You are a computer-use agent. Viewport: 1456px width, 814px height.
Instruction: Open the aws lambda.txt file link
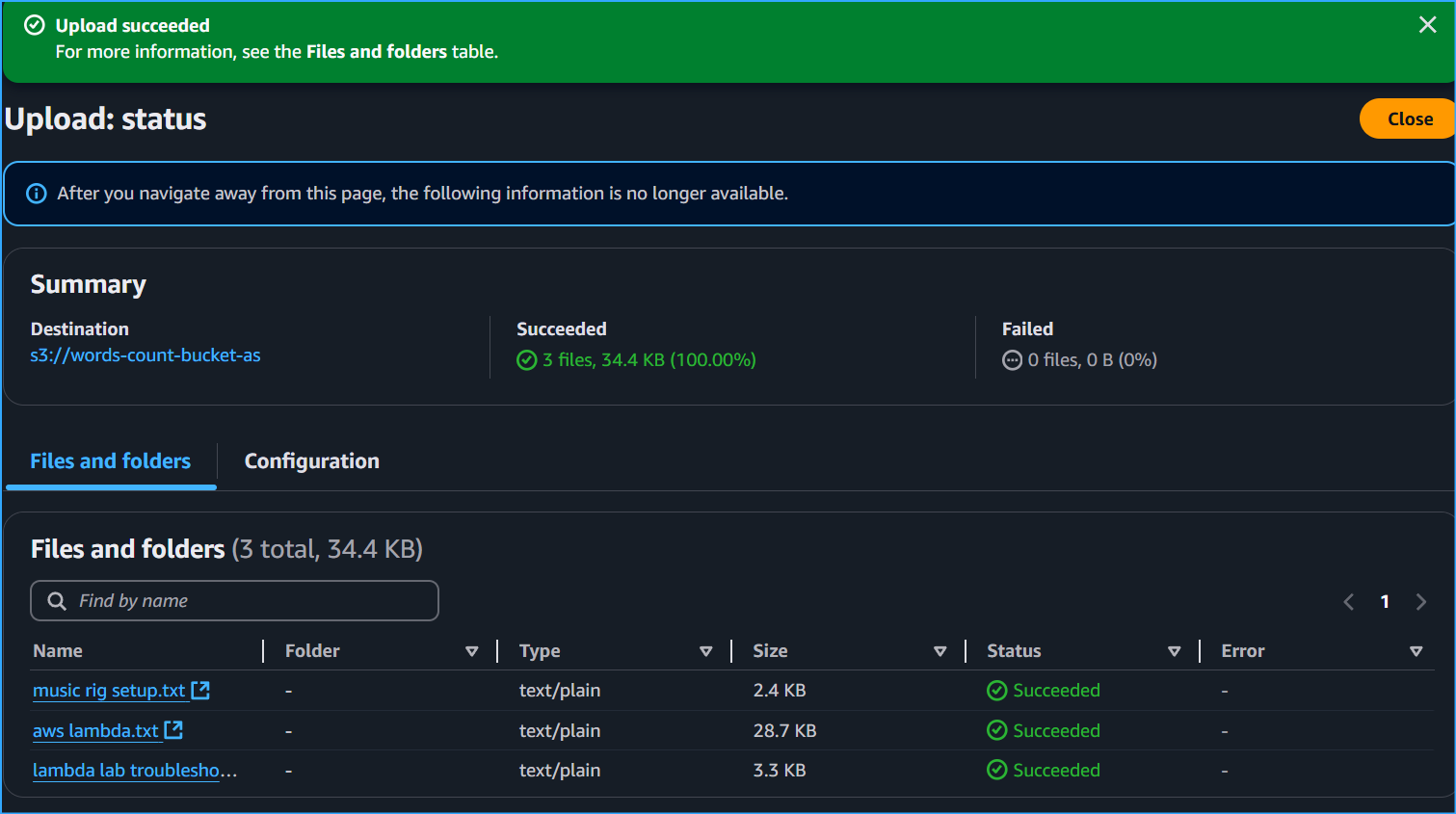(95, 731)
